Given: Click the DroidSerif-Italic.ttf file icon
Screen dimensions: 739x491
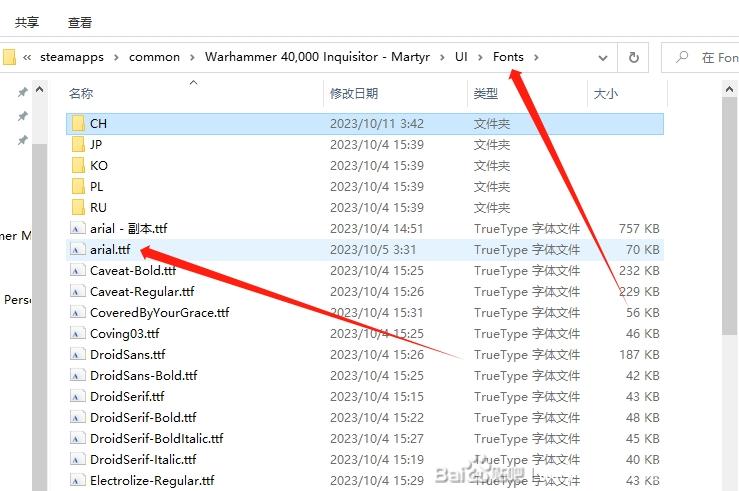Looking at the screenshot, I should coord(77,459).
